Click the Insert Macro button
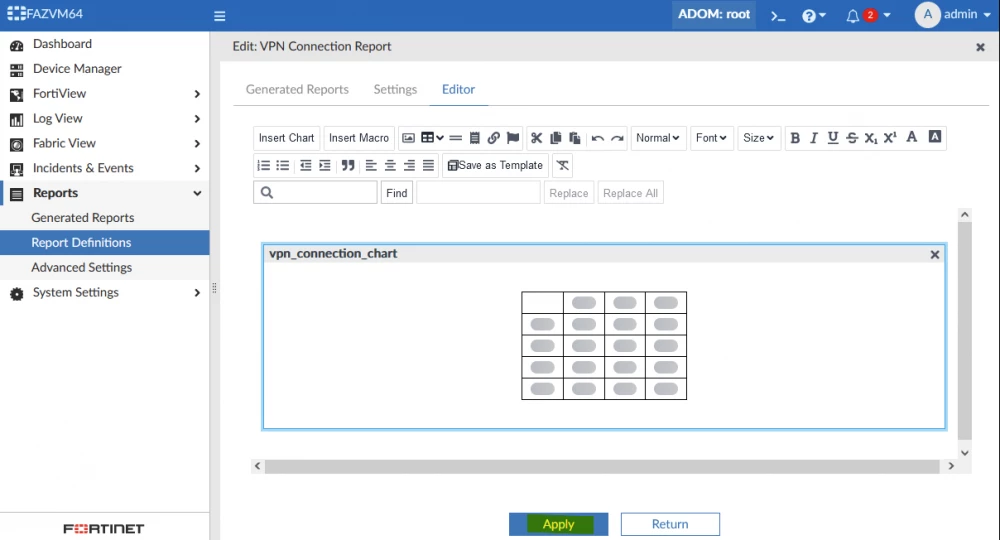 [359, 138]
